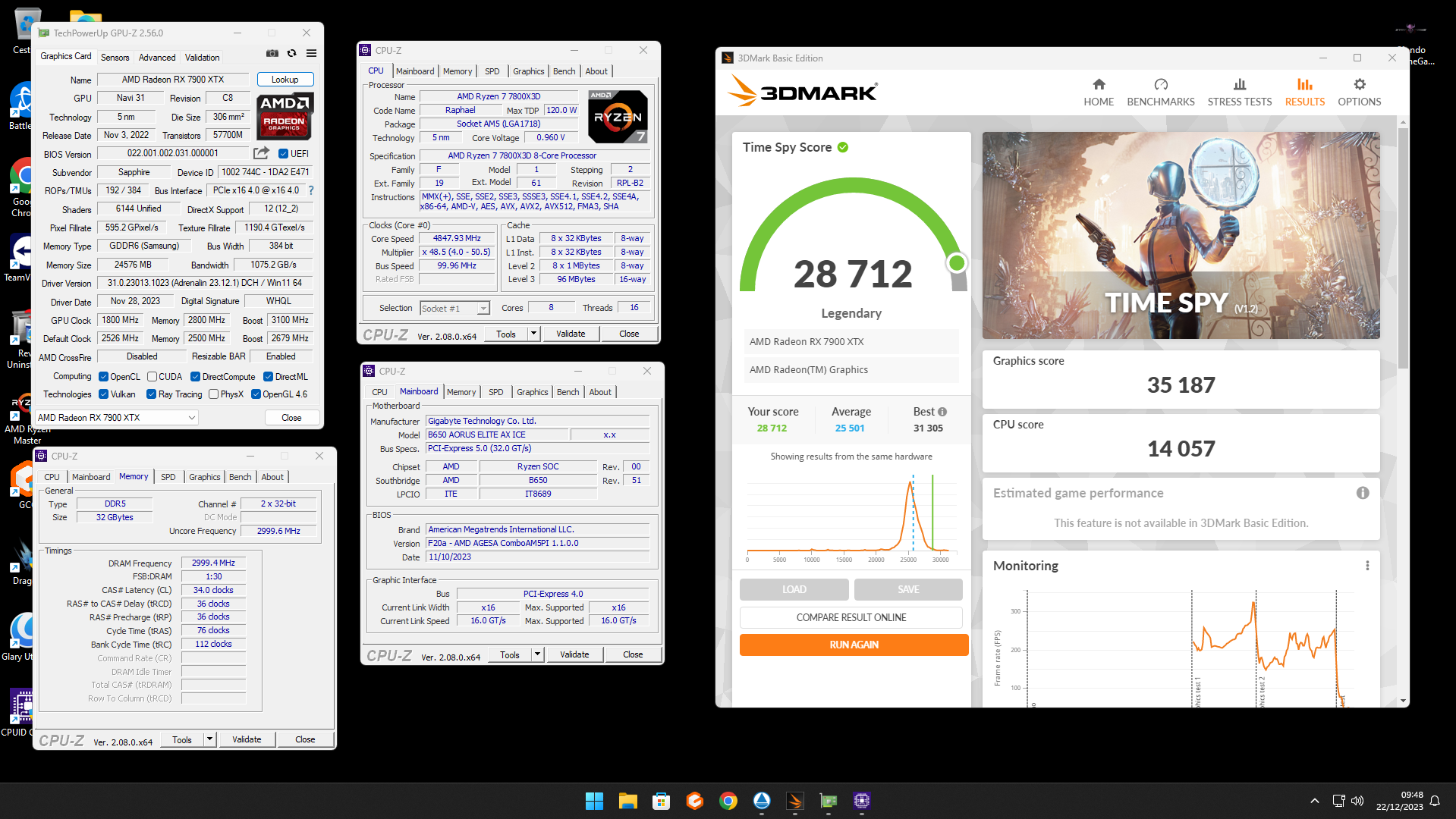This screenshot has height=819, width=1456.
Task: Toggle the Vulkan checkbox
Action: [103, 394]
